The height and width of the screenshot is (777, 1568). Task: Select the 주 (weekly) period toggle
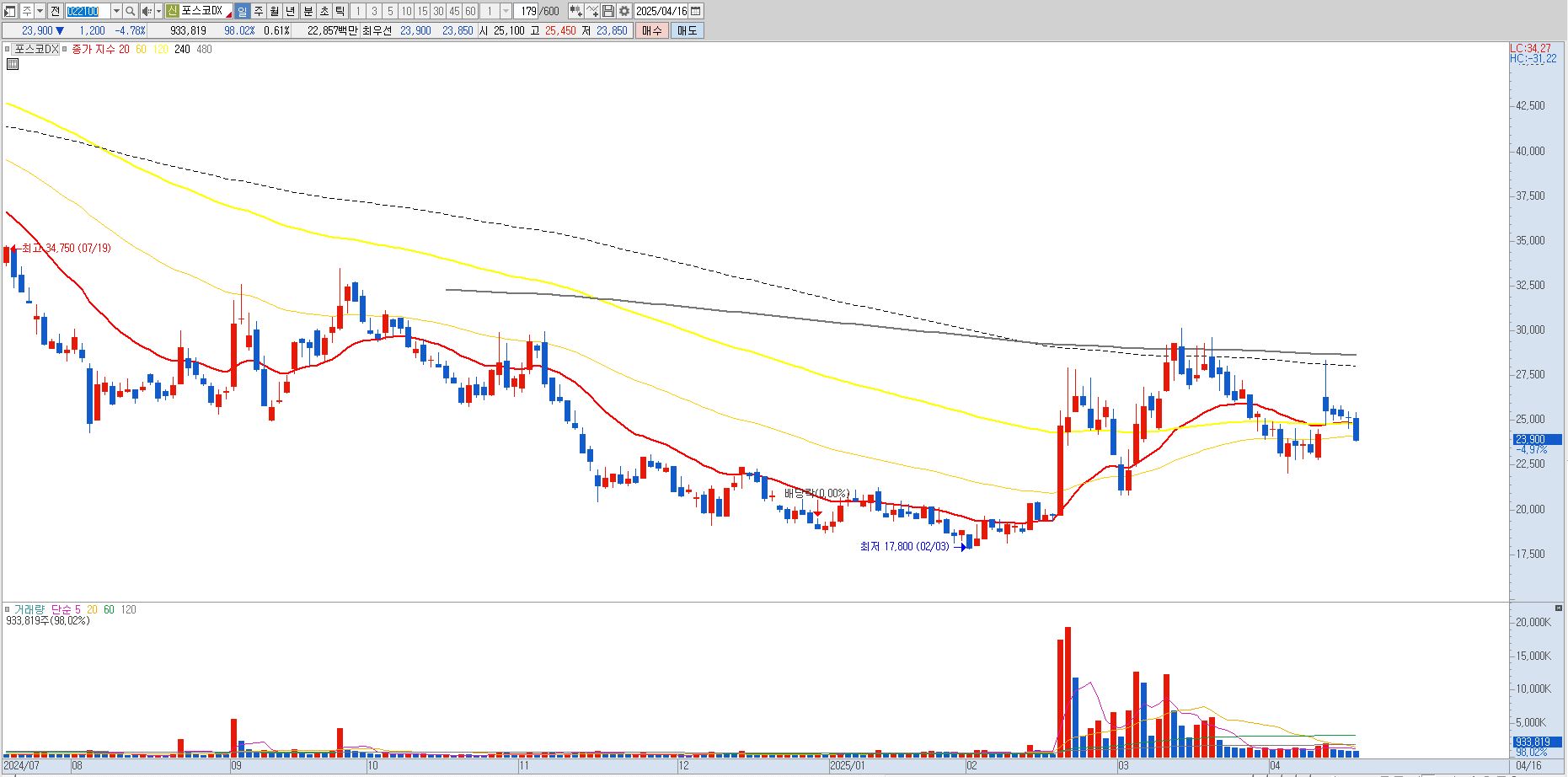tap(259, 11)
